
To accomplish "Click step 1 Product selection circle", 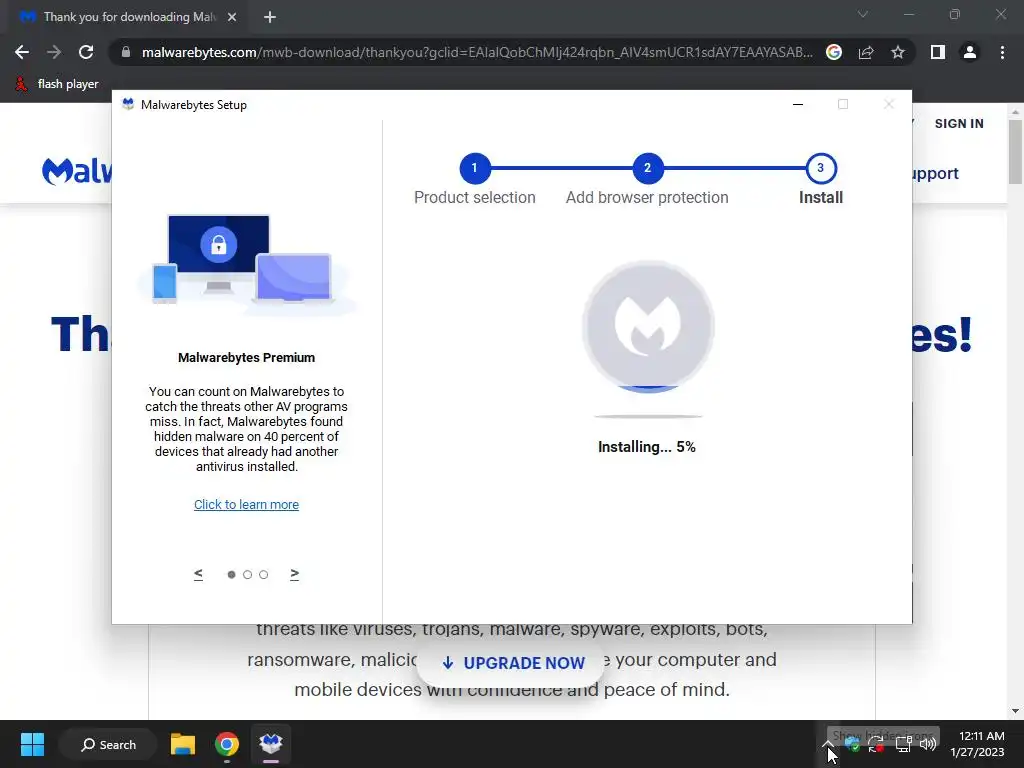I will pyautogui.click(x=474, y=168).
